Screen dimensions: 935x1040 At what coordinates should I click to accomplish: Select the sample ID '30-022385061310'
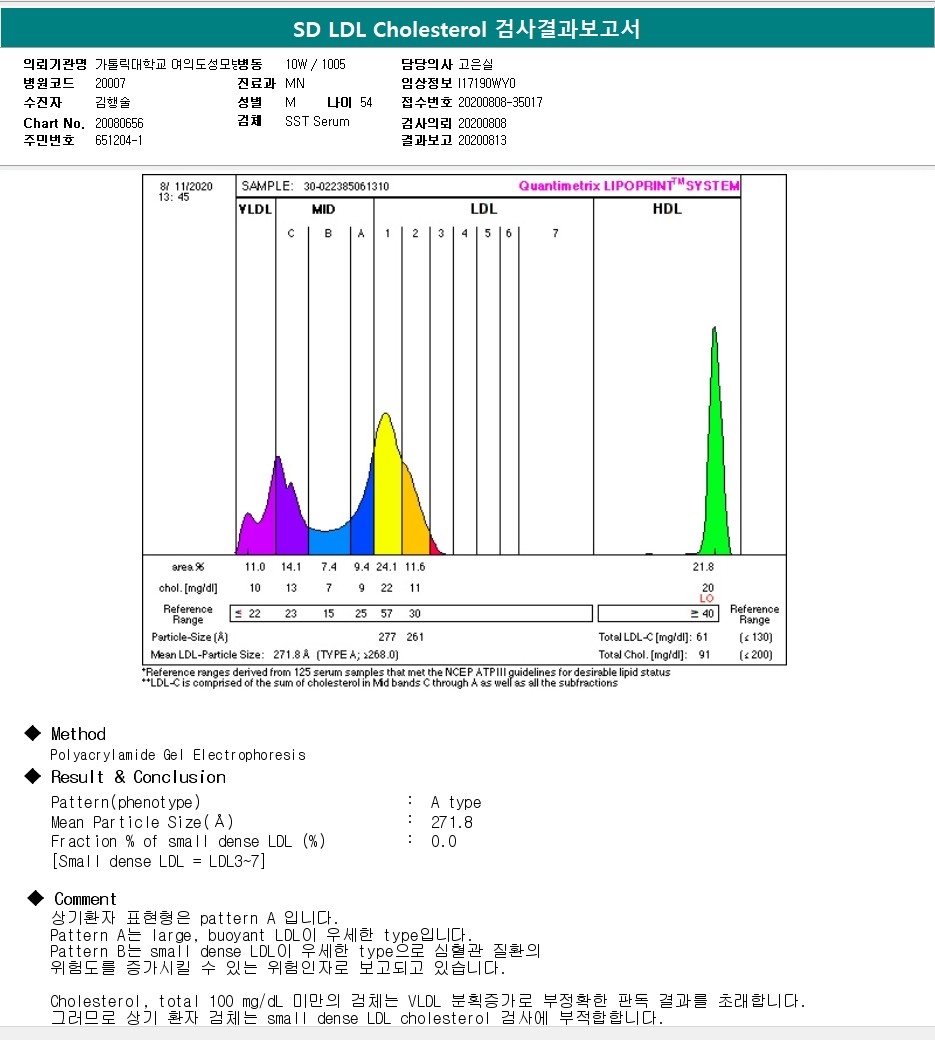pyautogui.click(x=346, y=186)
